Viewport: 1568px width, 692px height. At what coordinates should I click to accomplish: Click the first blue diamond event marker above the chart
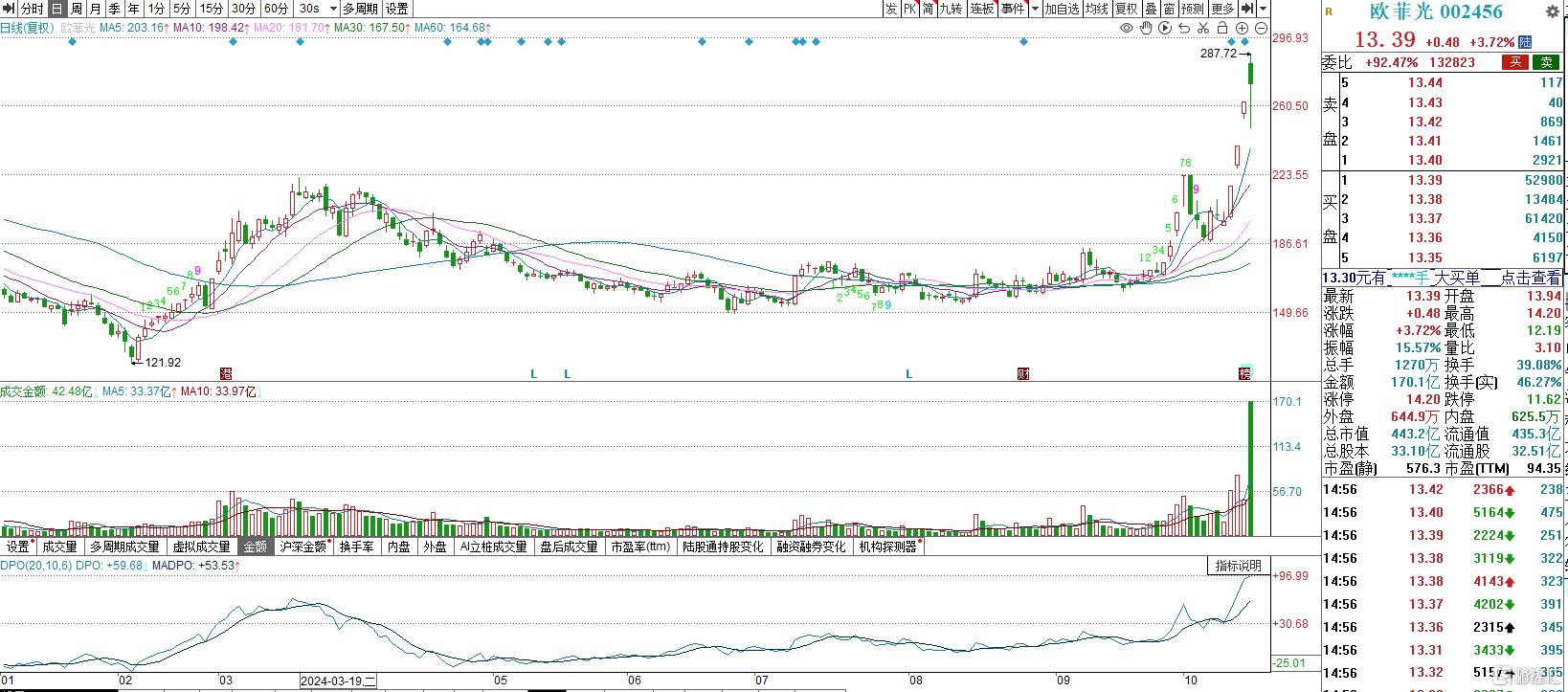pos(73,42)
